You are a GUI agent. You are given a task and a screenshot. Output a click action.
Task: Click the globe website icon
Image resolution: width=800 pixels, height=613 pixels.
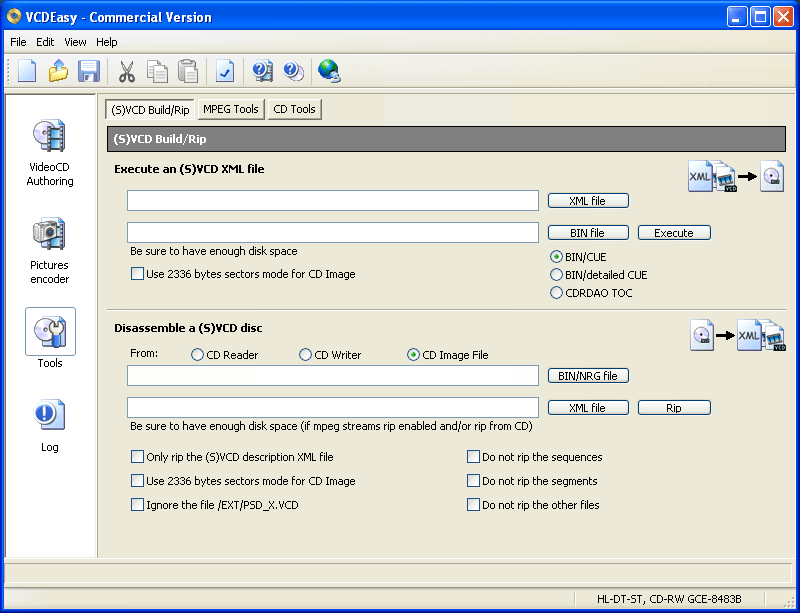(329, 70)
